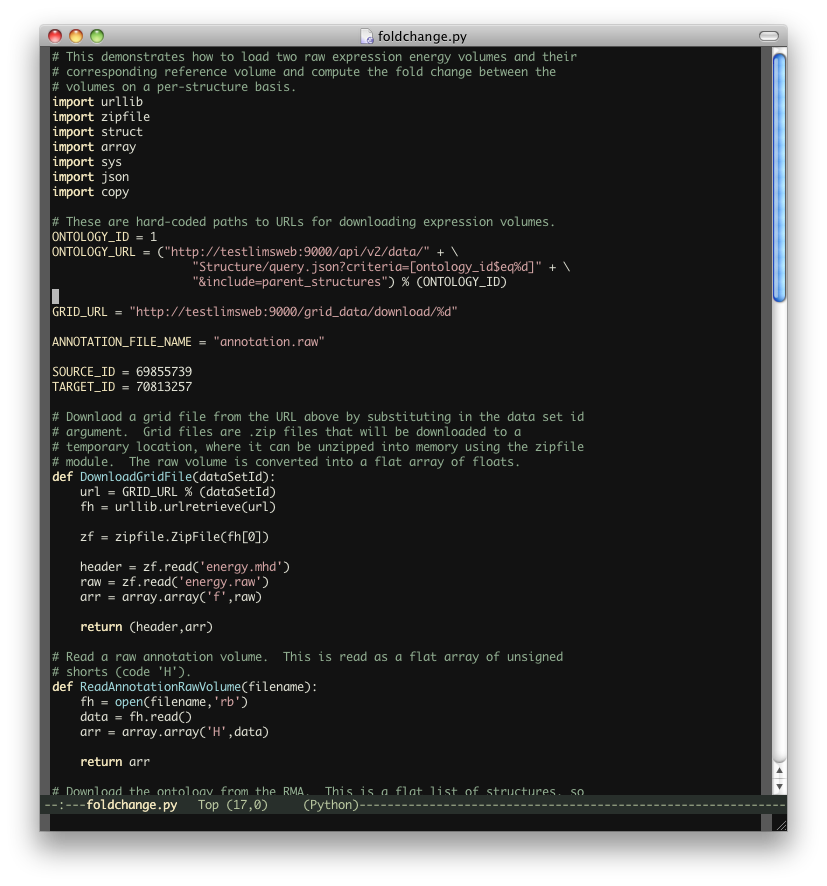The width and height of the screenshot is (827, 886).
Task: Click the ReadAnnotationRawVolume function name
Action: point(160,687)
